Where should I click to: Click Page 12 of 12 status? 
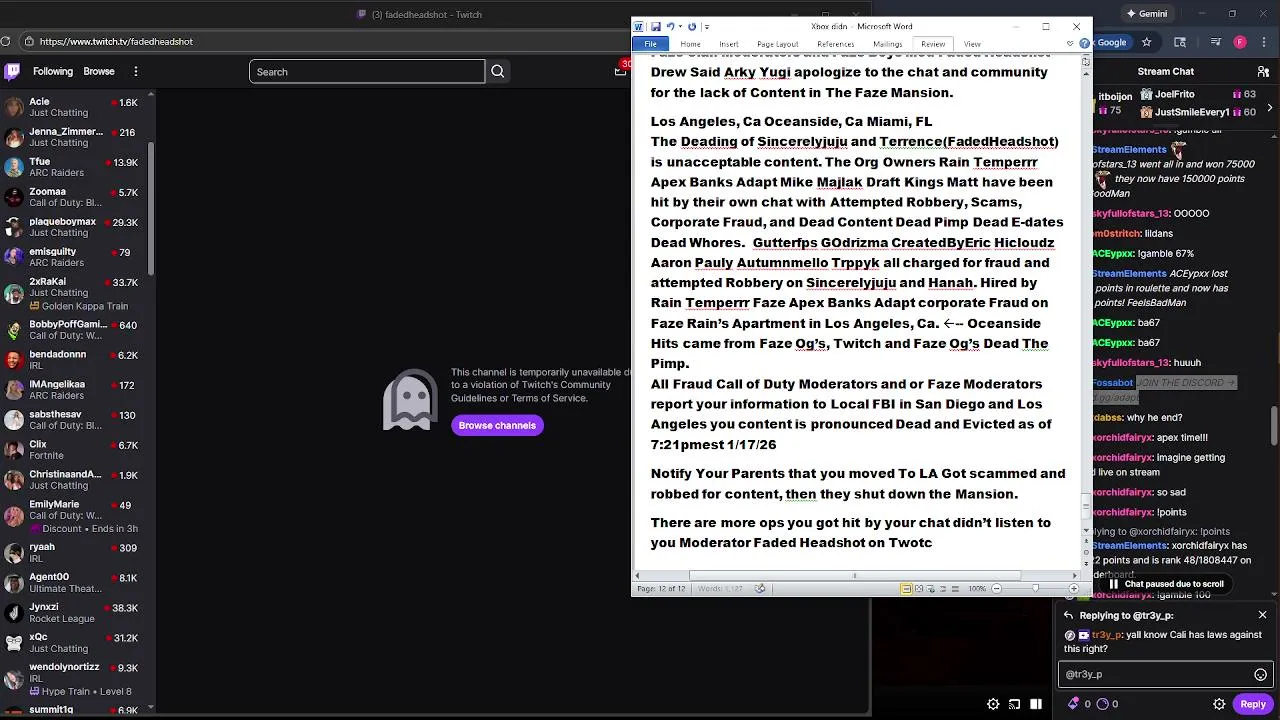662,588
